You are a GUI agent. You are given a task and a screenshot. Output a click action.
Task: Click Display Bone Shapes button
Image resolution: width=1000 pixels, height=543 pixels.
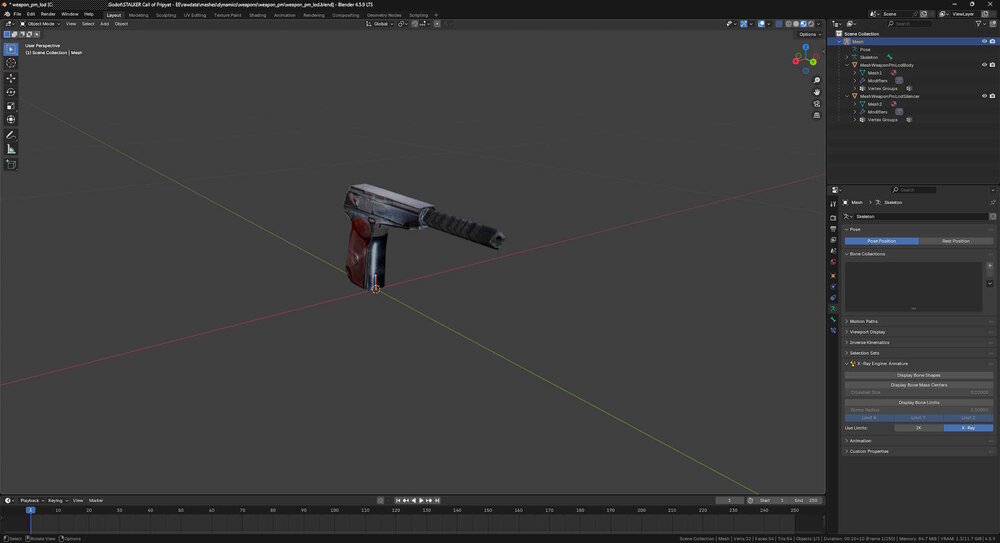pos(918,375)
